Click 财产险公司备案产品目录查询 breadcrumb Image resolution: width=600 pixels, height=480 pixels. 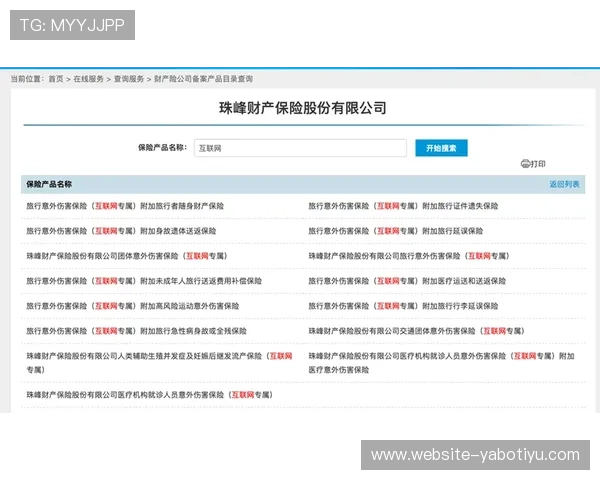tap(203, 79)
